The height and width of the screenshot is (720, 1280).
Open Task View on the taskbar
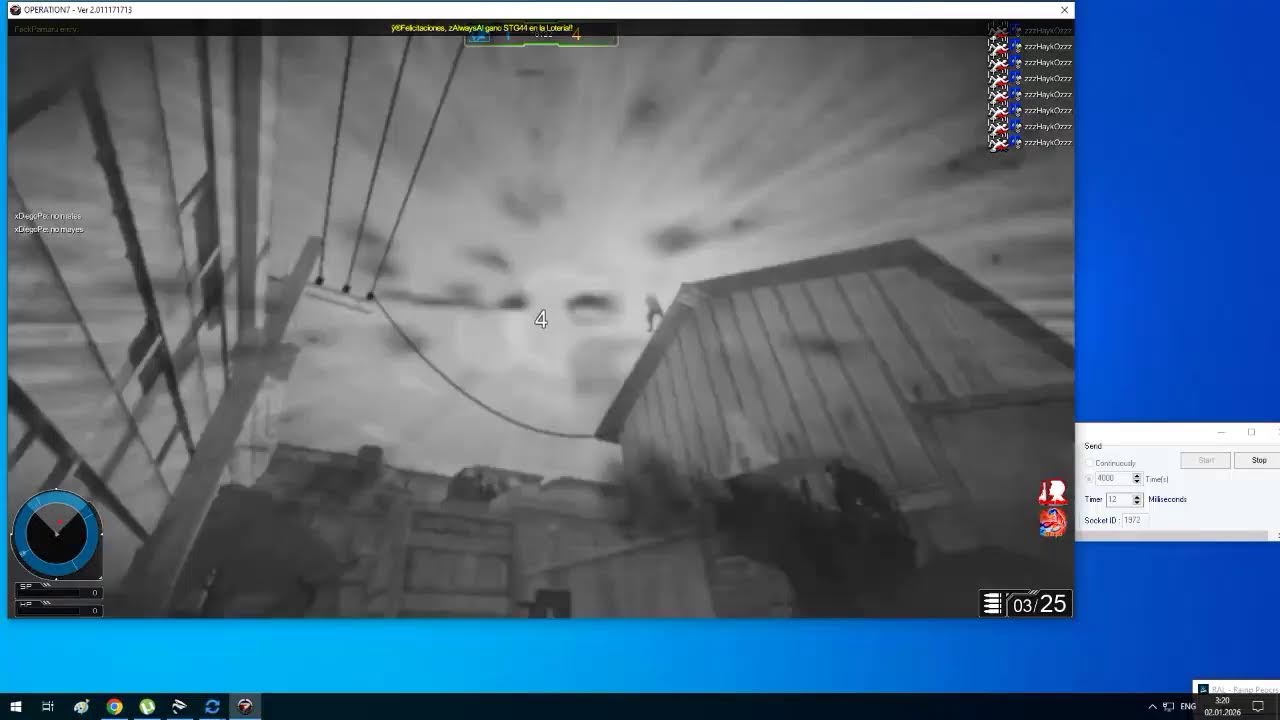(x=48, y=706)
